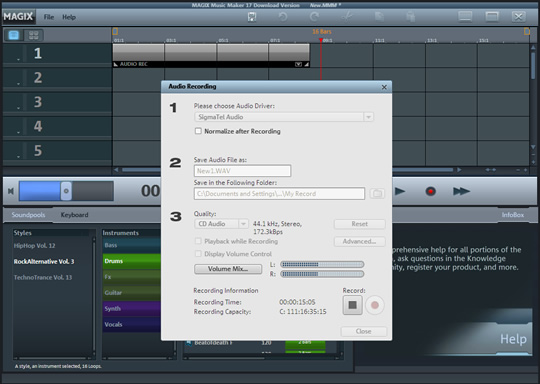The image size is (540, 384).
Task: Click the MAGIX logo
Action: coord(18,17)
